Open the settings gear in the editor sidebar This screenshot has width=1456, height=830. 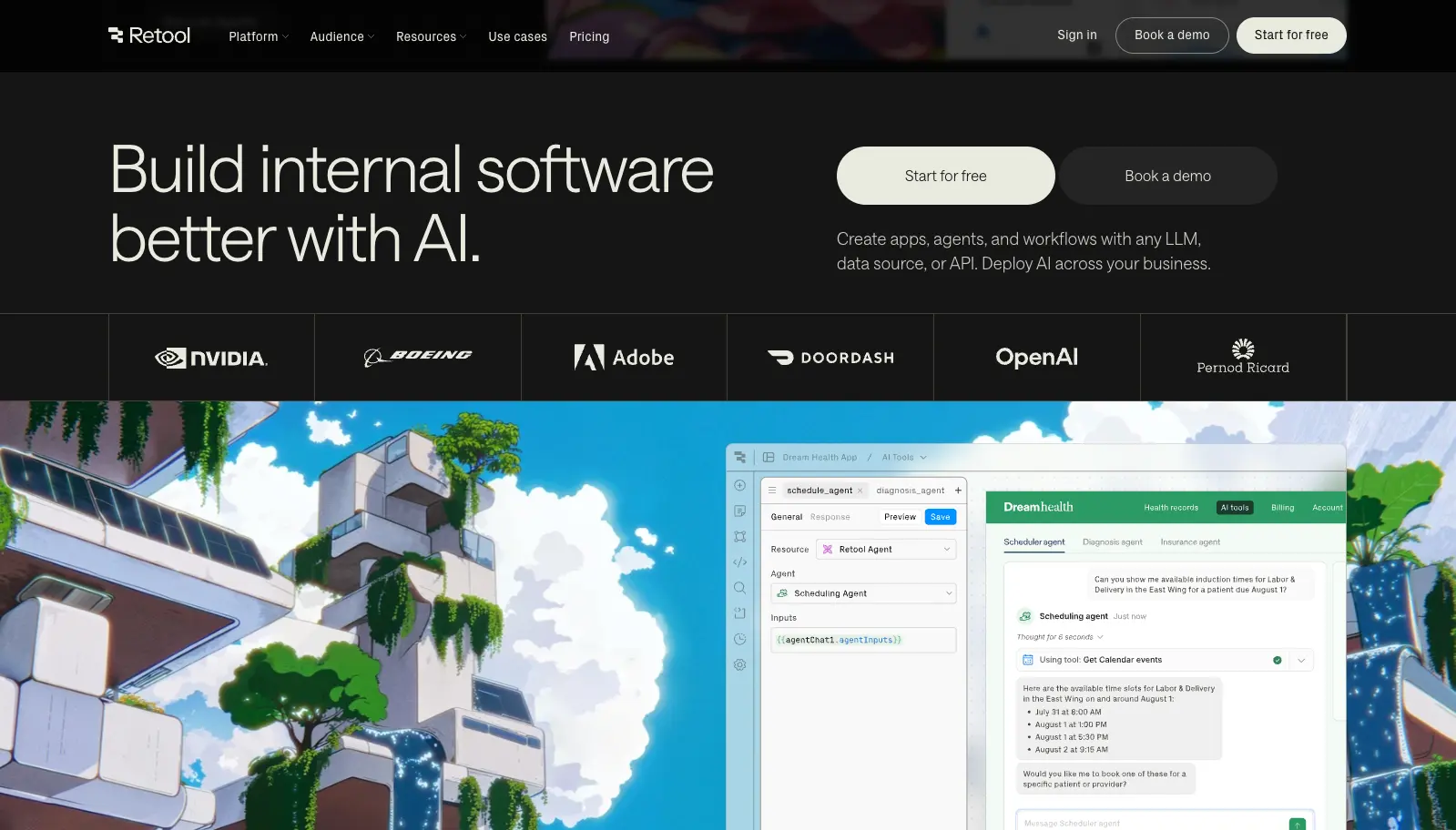[x=739, y=664]
